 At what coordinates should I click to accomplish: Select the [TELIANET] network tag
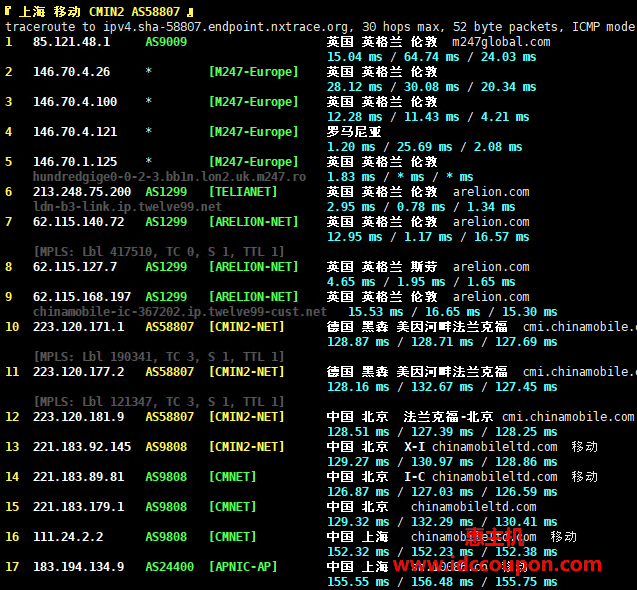243,192
